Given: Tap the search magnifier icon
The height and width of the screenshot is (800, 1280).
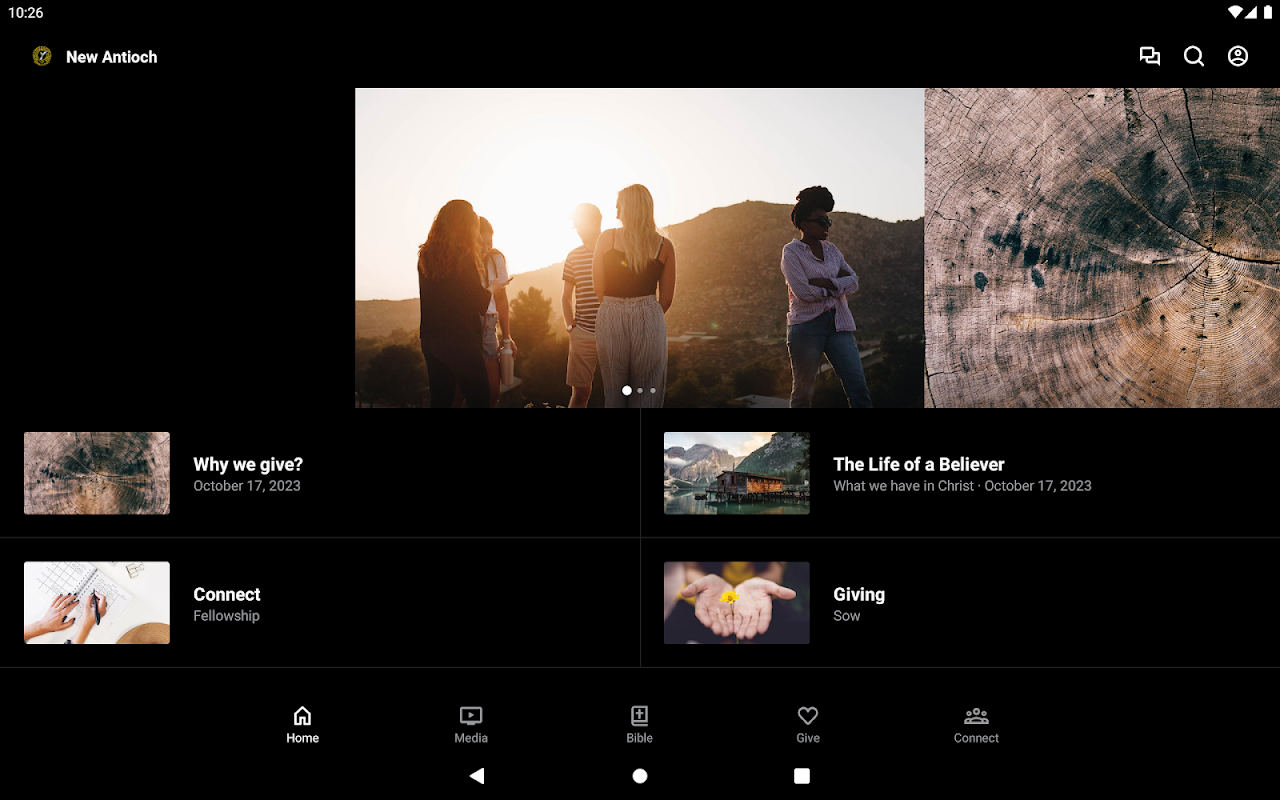Looking at the screenshot, I should (1194, 57).
